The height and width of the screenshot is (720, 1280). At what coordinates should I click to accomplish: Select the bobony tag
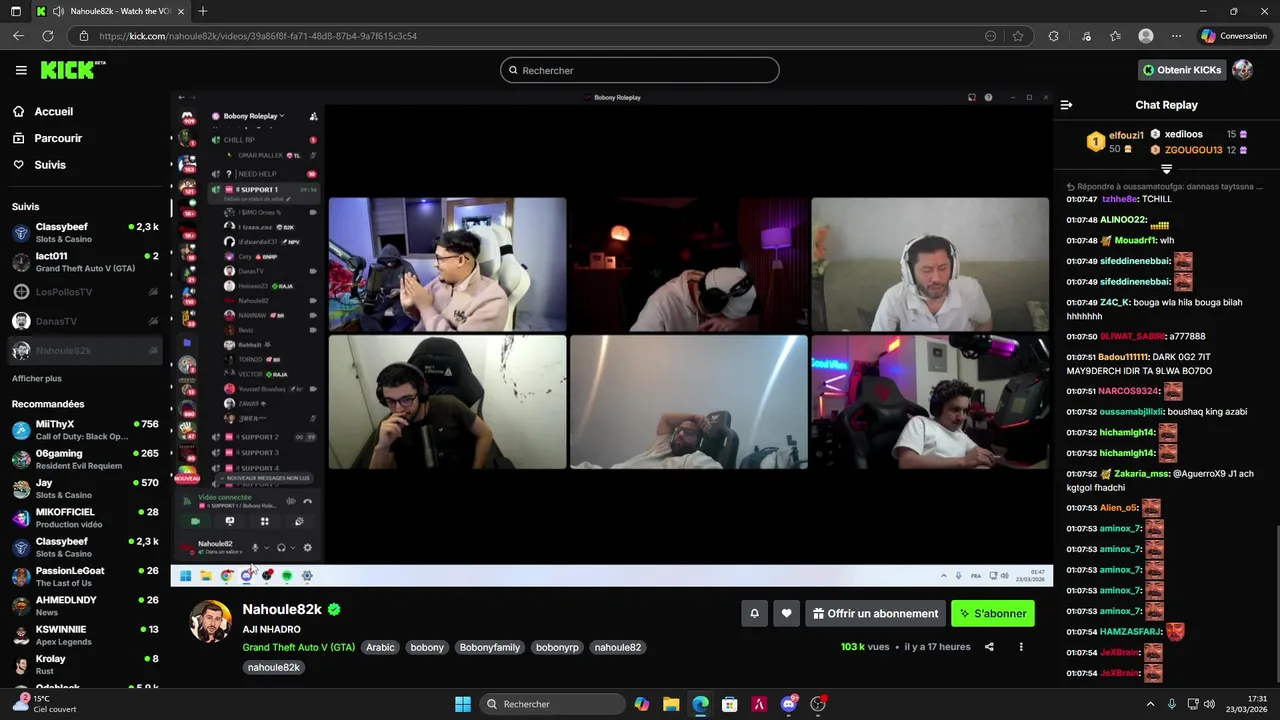[427, 647]
